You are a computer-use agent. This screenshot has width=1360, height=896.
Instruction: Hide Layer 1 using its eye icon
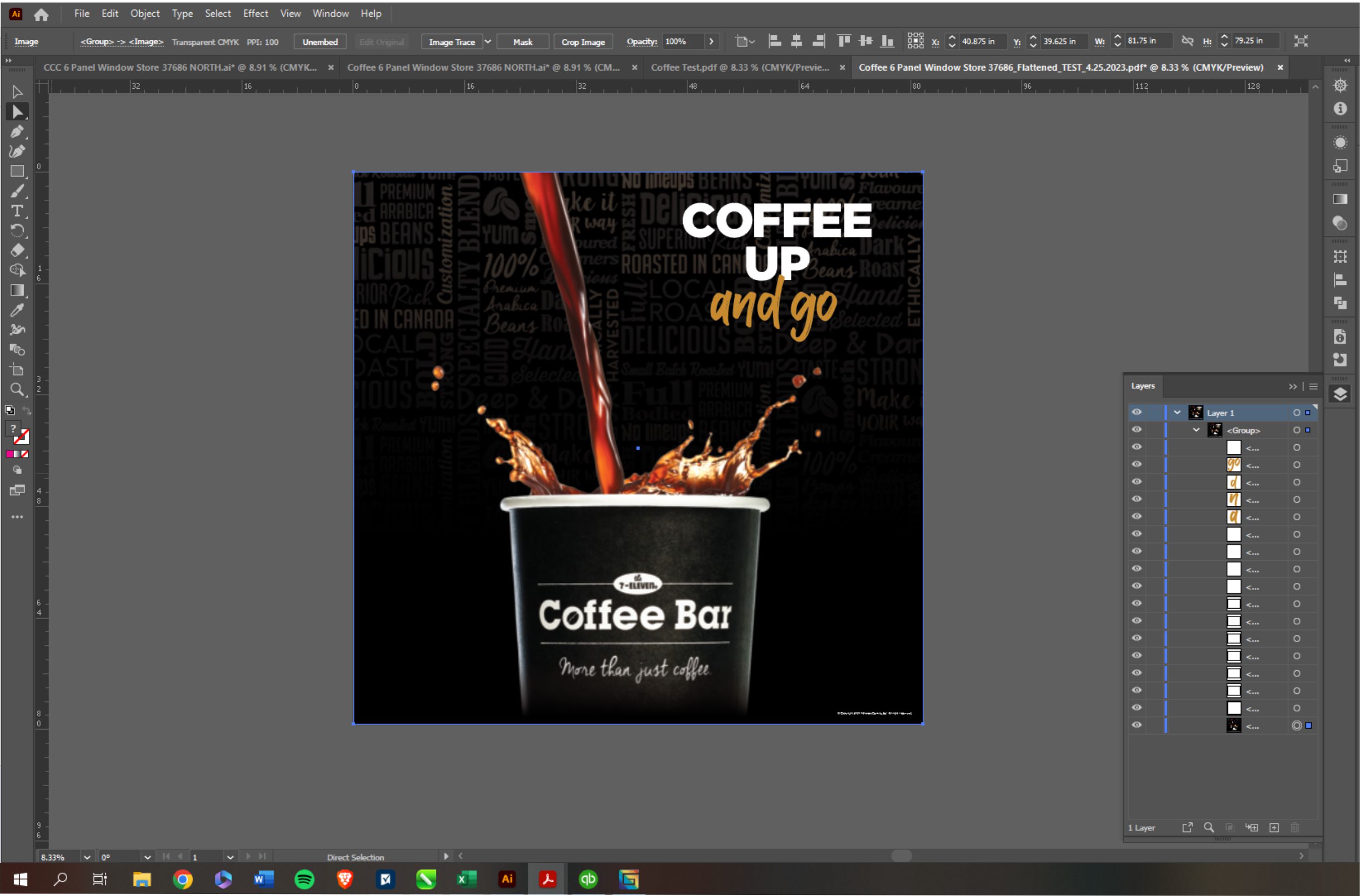click(x=1137, y=412)
